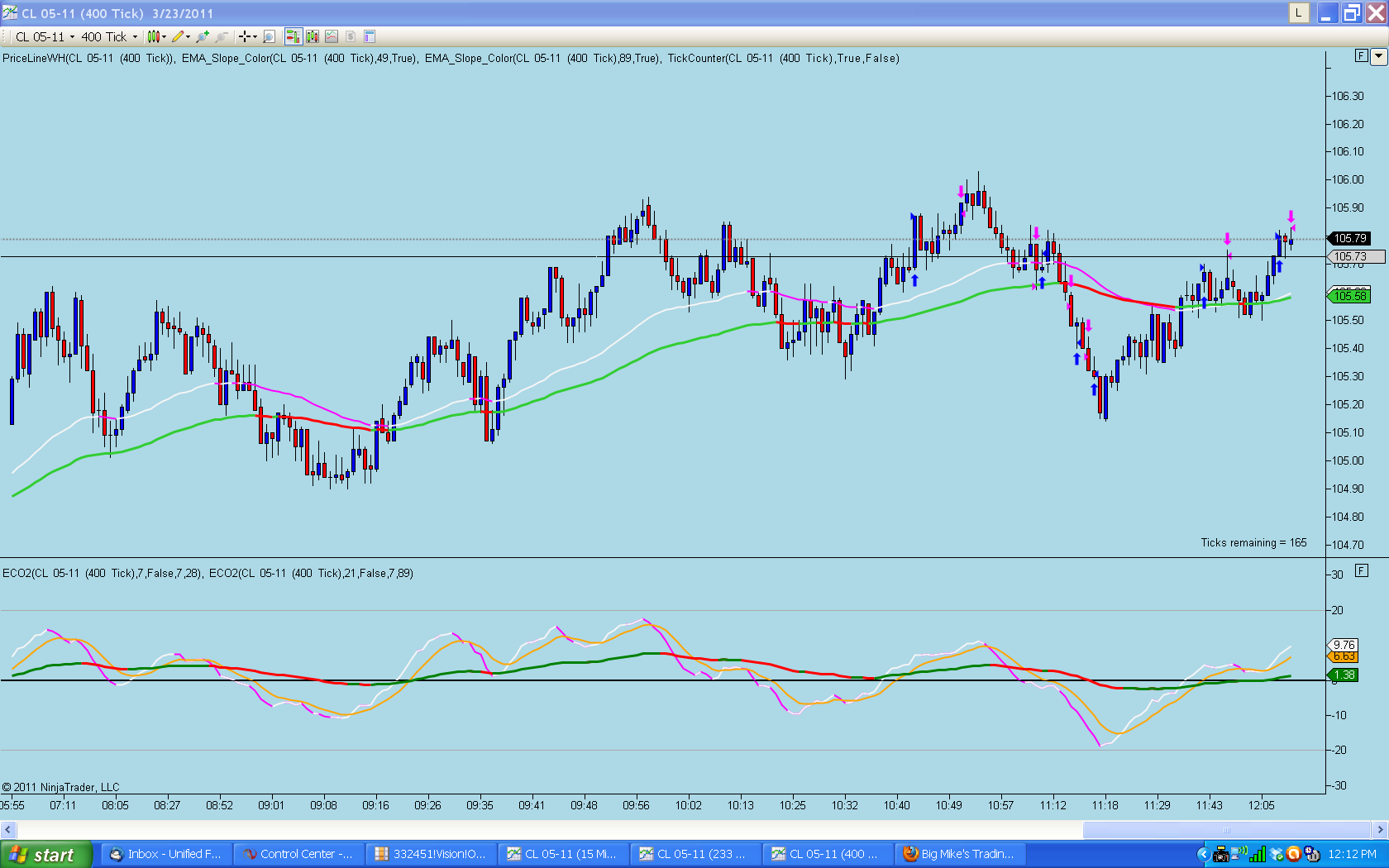Open Big Mike's Trading browser window
1389x868 pixels.
pos(959,854)
